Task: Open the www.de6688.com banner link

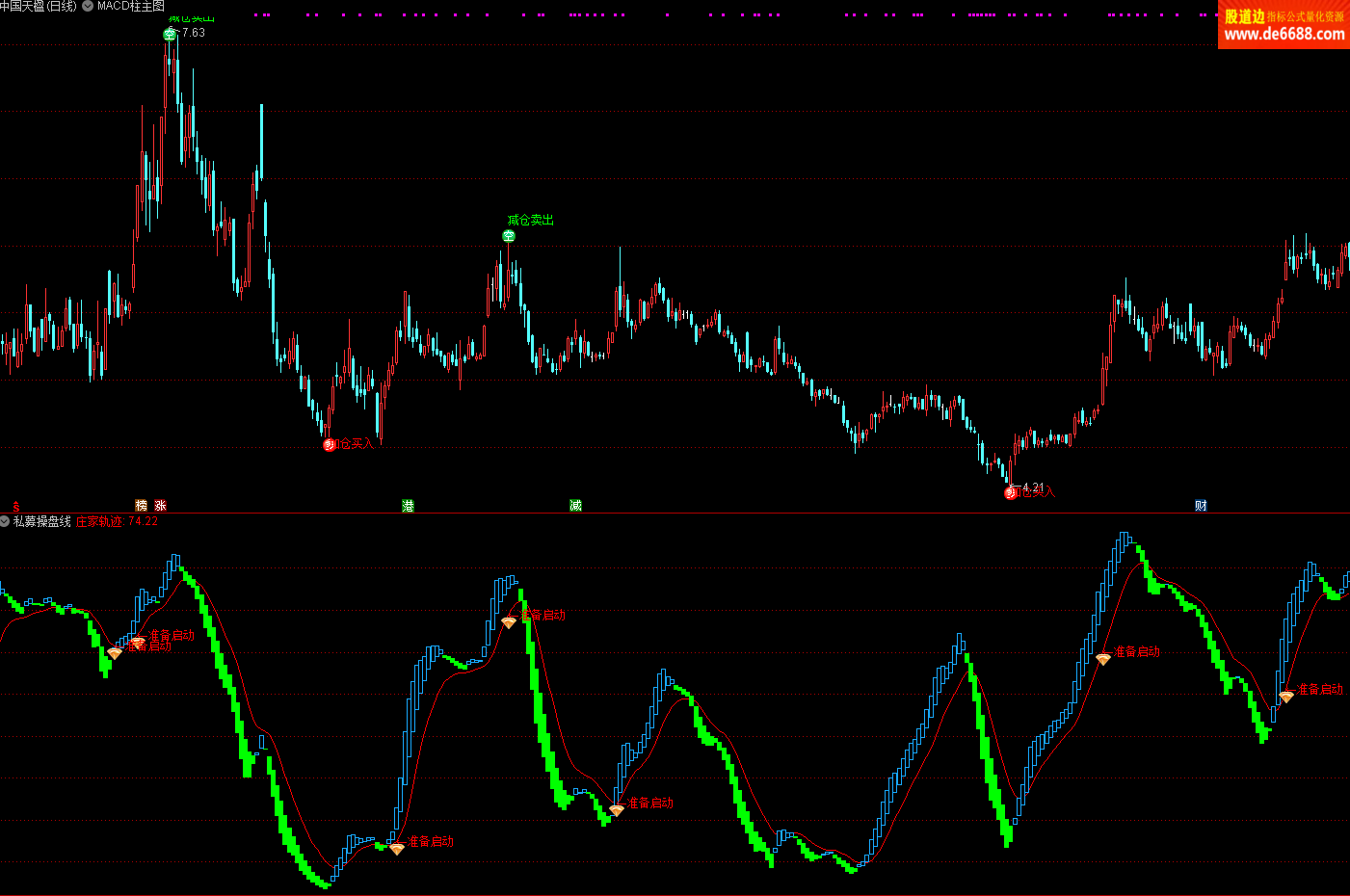Action: click(1284, 25)
